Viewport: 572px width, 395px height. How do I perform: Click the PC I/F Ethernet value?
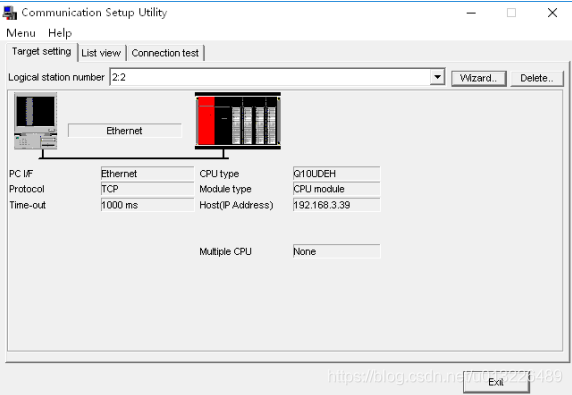coord(147,174)
